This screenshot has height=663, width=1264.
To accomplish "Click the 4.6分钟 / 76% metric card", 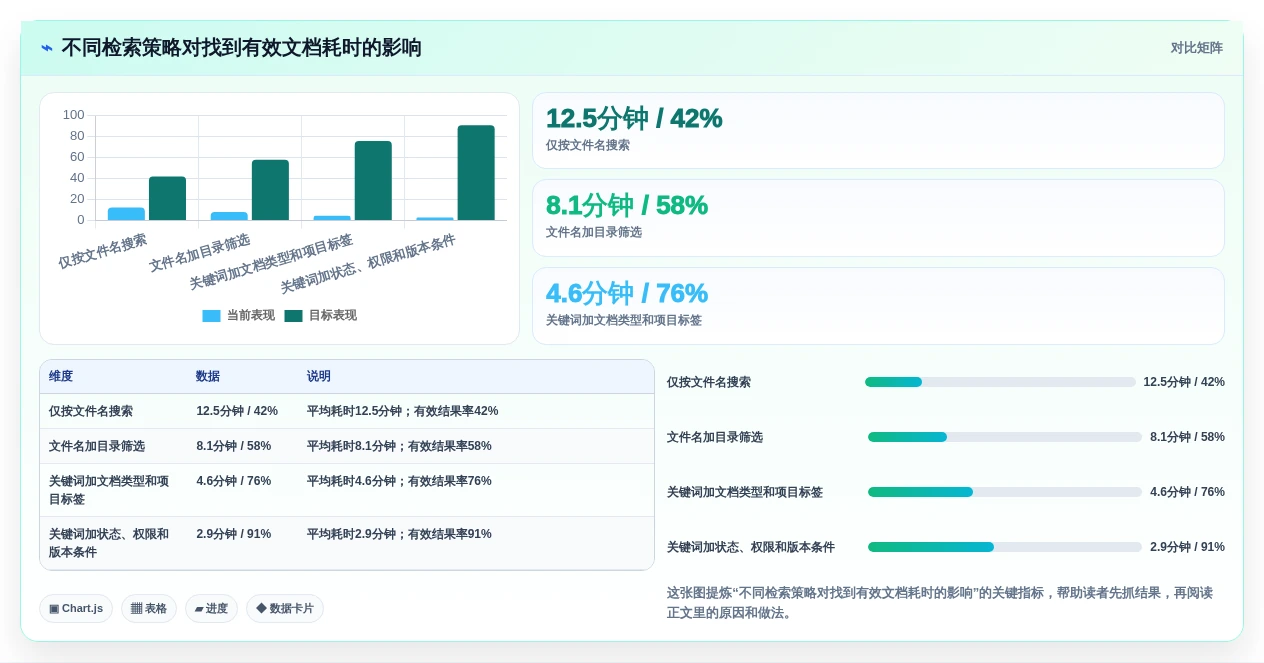I will pyautogui.click(x=878, y=306).
